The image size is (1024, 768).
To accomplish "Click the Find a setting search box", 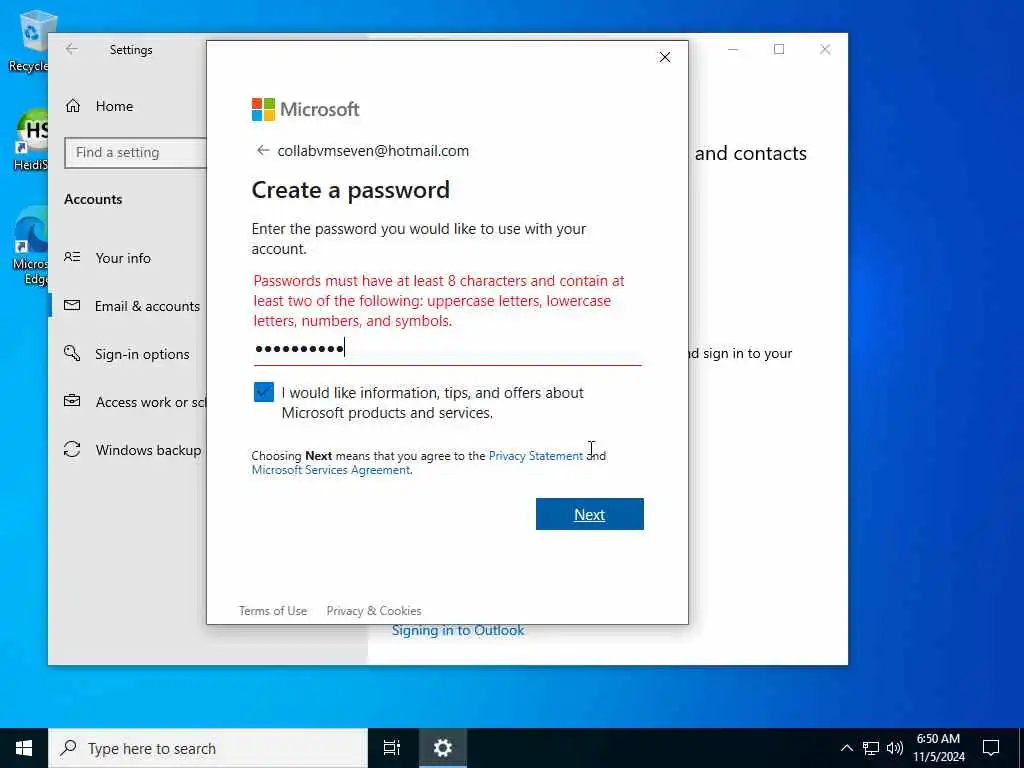I will coord(135,153).
